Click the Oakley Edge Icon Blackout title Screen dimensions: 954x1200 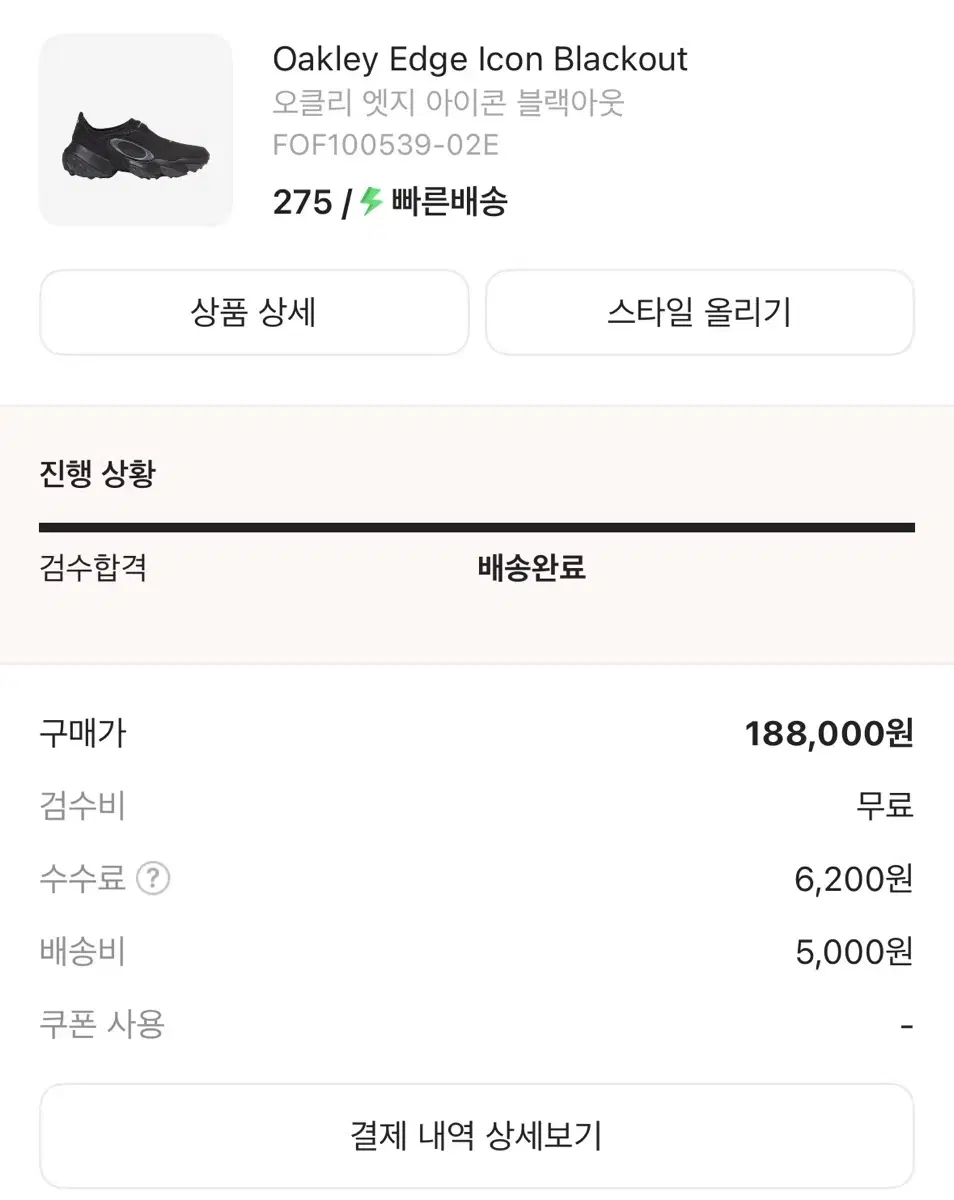tap(480, 60)
